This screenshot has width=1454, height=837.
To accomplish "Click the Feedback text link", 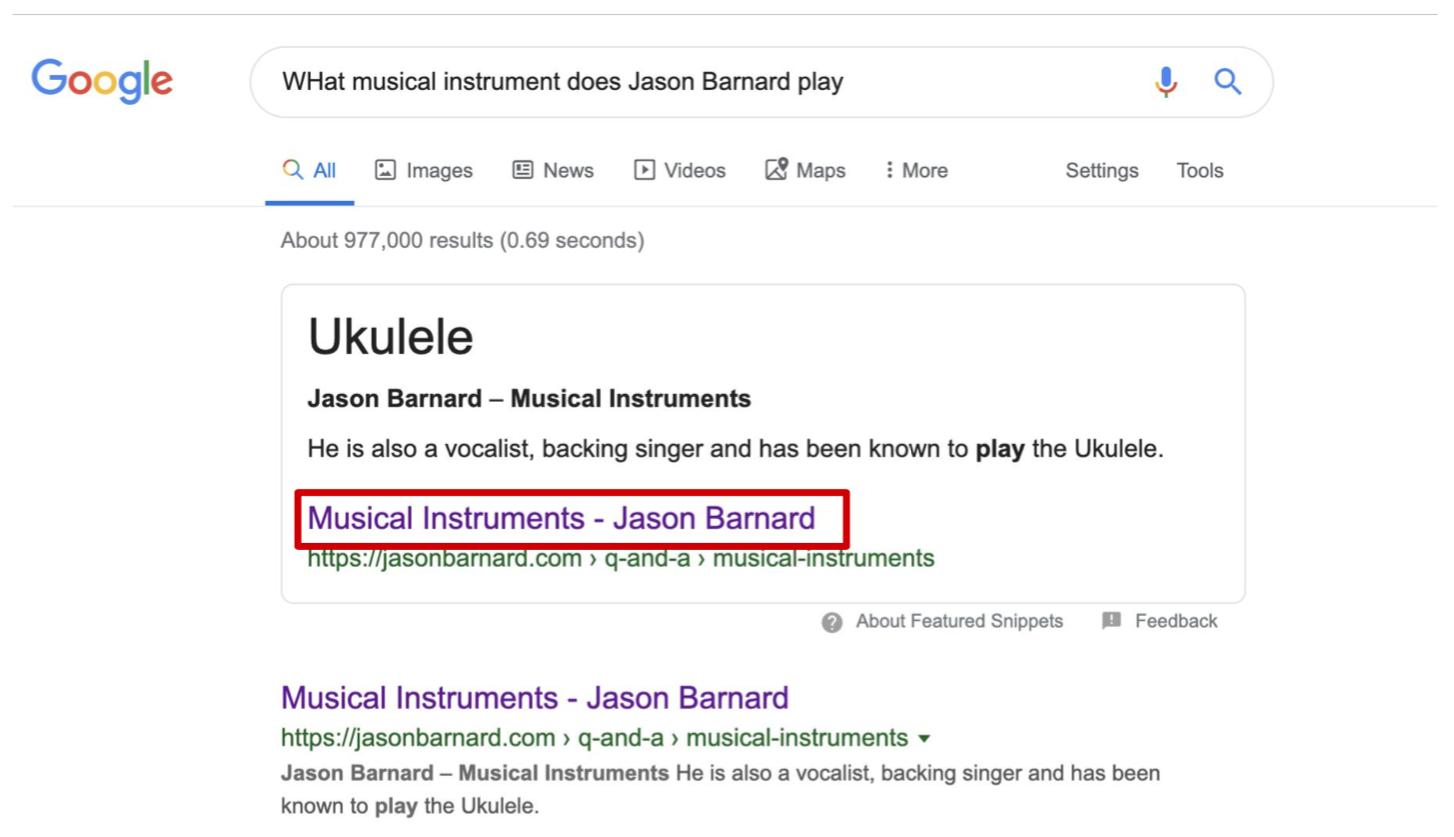I will [1176, 621].
